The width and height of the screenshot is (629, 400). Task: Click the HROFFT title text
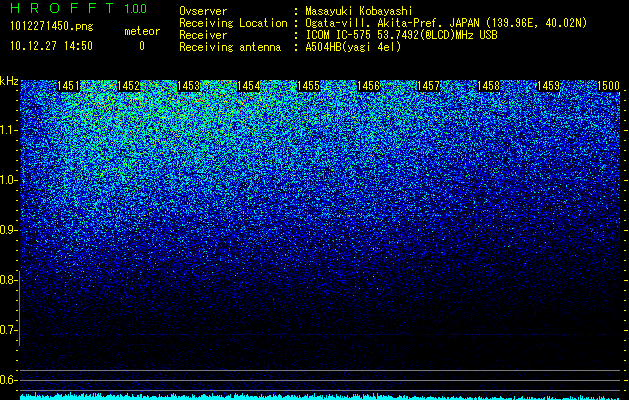pos(62,8)
